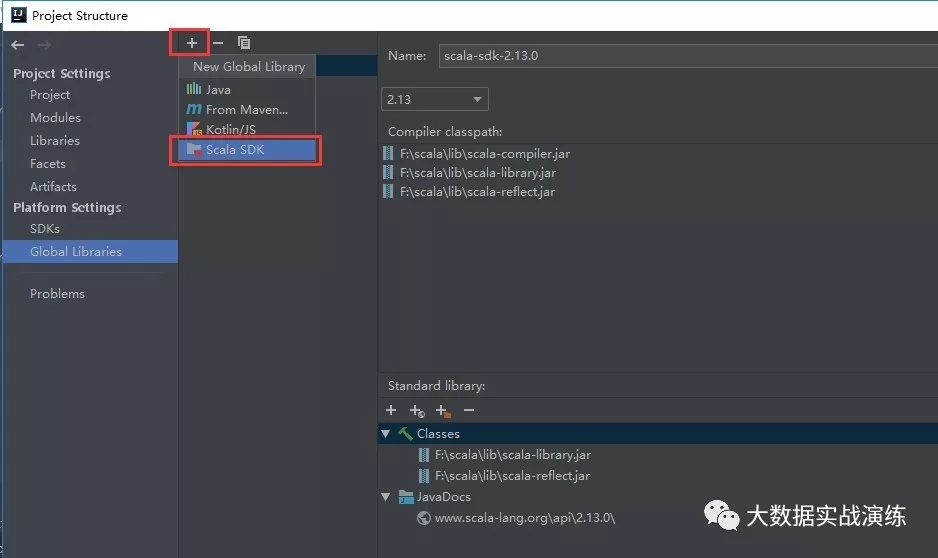Choose From Maven... library option

247,109
